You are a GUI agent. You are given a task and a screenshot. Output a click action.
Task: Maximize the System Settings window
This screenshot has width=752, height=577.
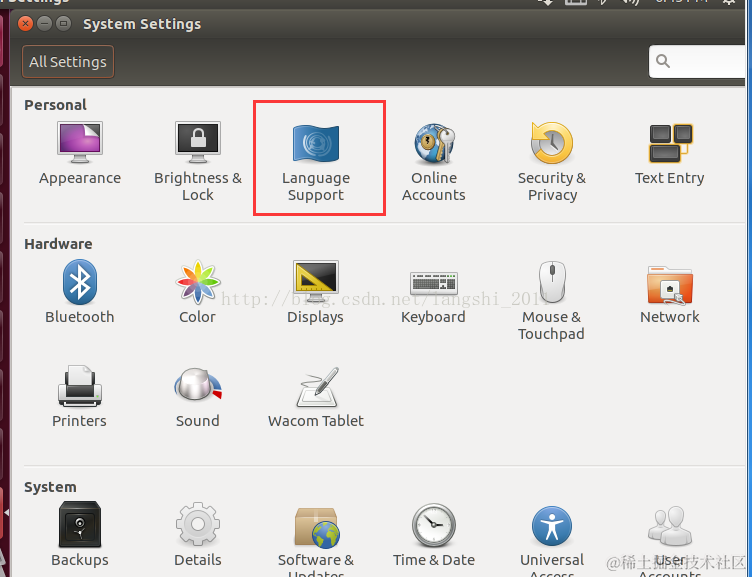[63, 24]
